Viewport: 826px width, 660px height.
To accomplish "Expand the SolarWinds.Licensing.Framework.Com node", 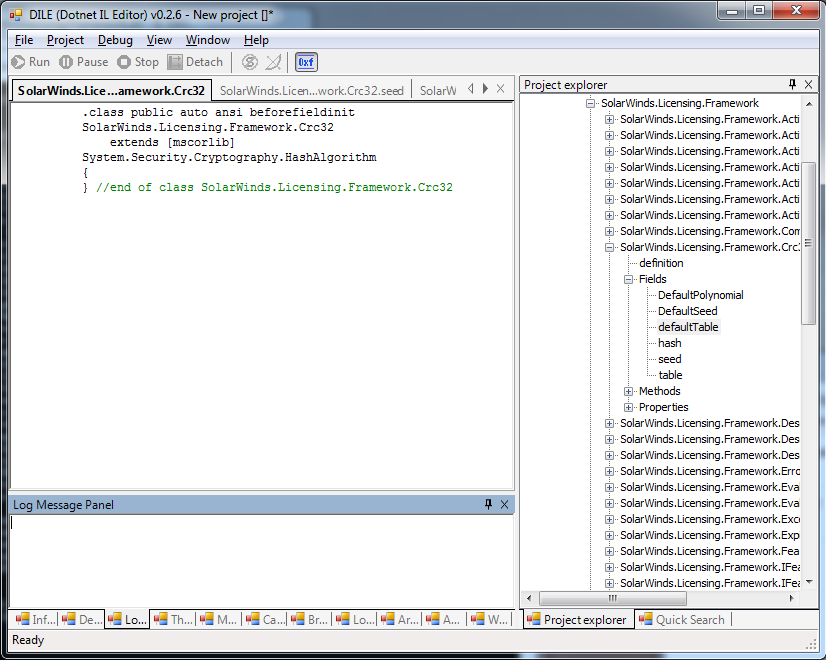I will [609, 231].
